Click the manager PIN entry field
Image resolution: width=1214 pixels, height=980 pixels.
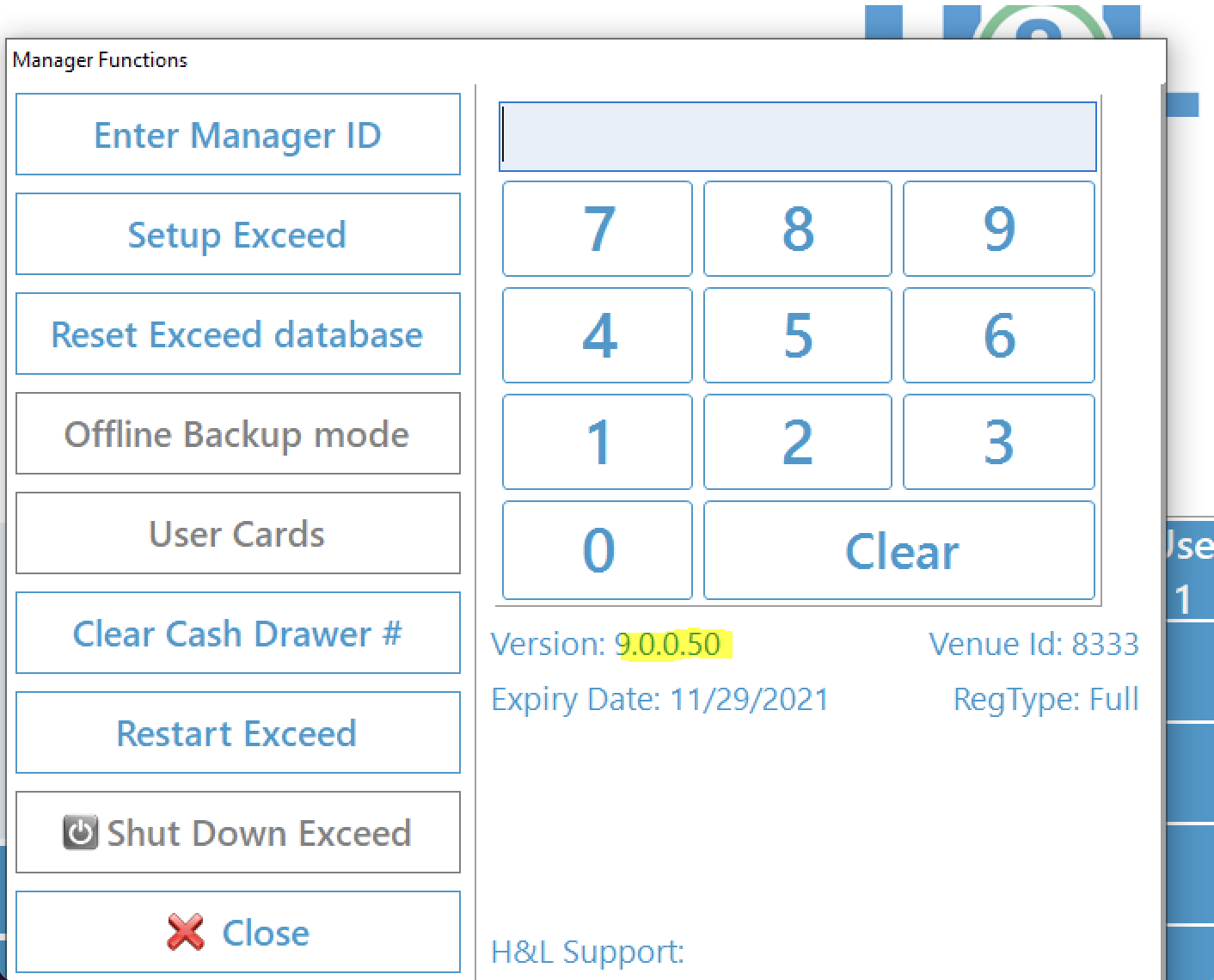click(x=797, y=137)
